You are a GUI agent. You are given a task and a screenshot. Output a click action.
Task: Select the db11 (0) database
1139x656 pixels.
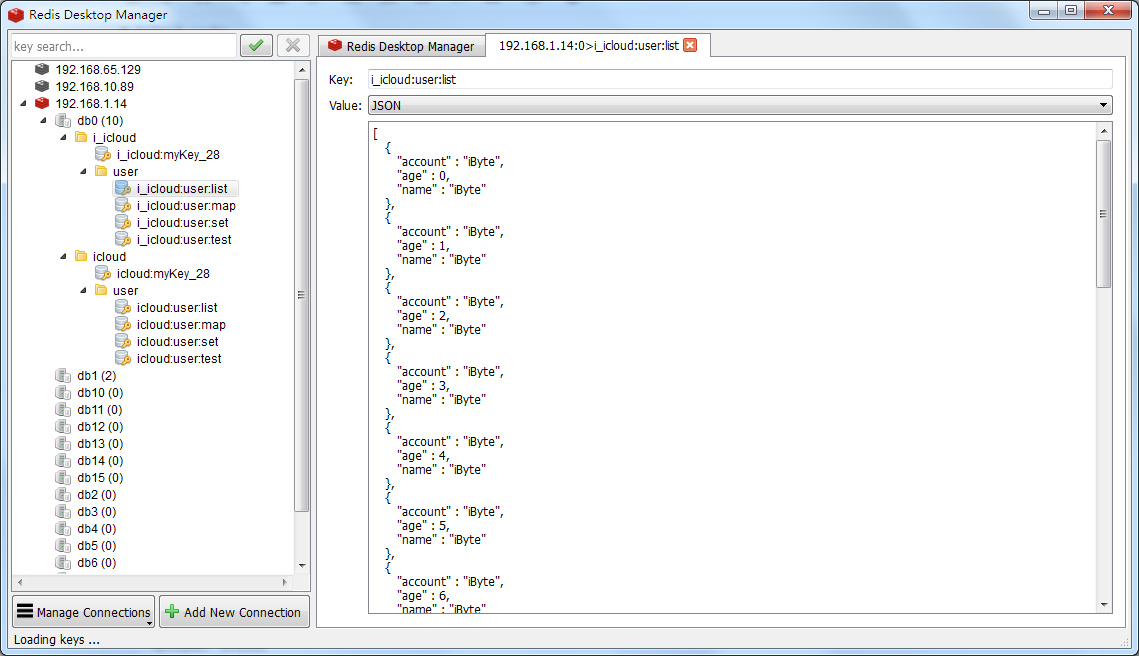(100, 409)
